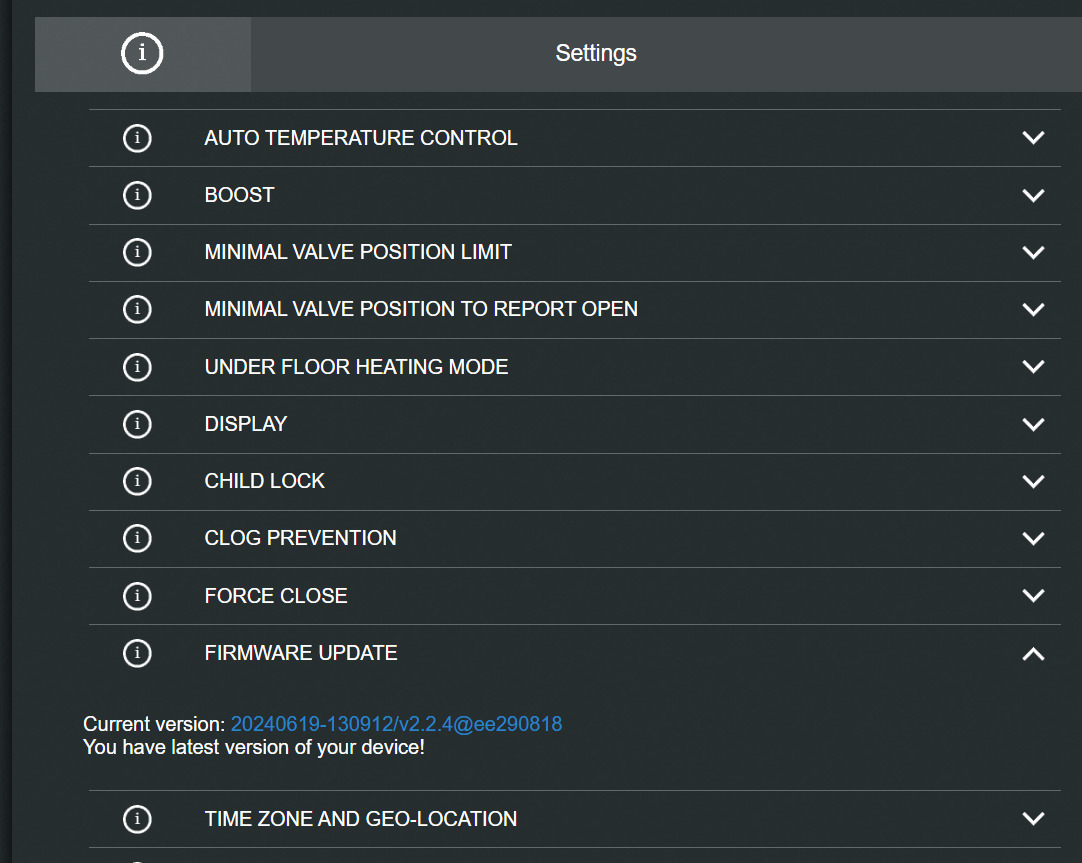
Task: Click the Child Lock section label
Action: [x=265, y=481]
